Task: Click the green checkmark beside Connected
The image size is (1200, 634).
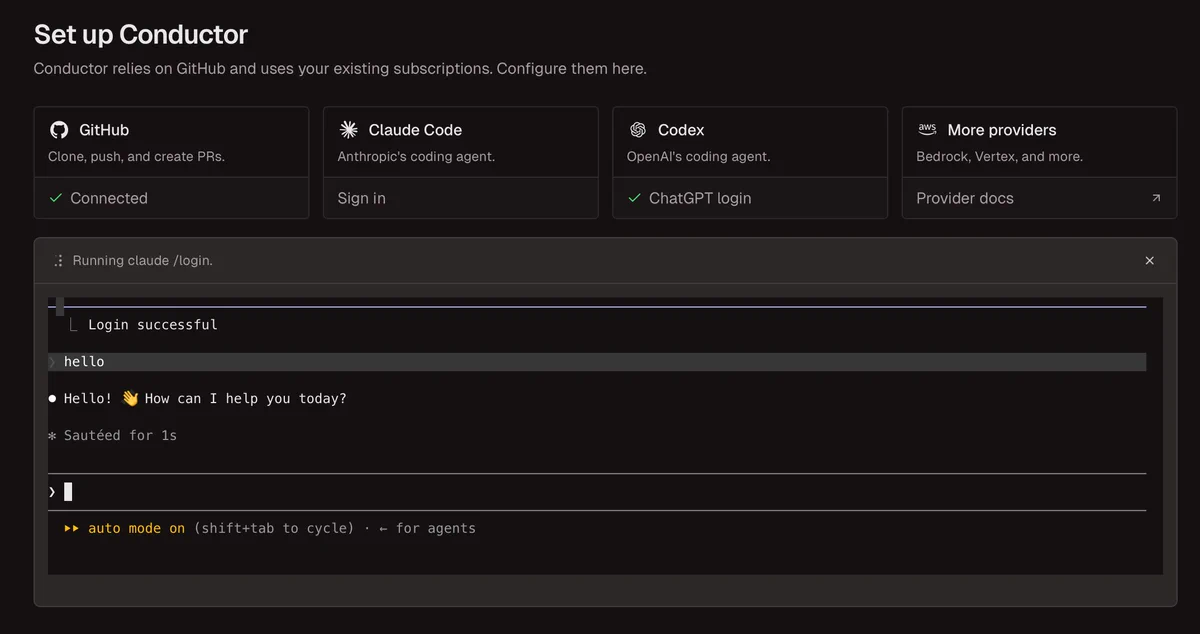Action: tap(56, 198)
